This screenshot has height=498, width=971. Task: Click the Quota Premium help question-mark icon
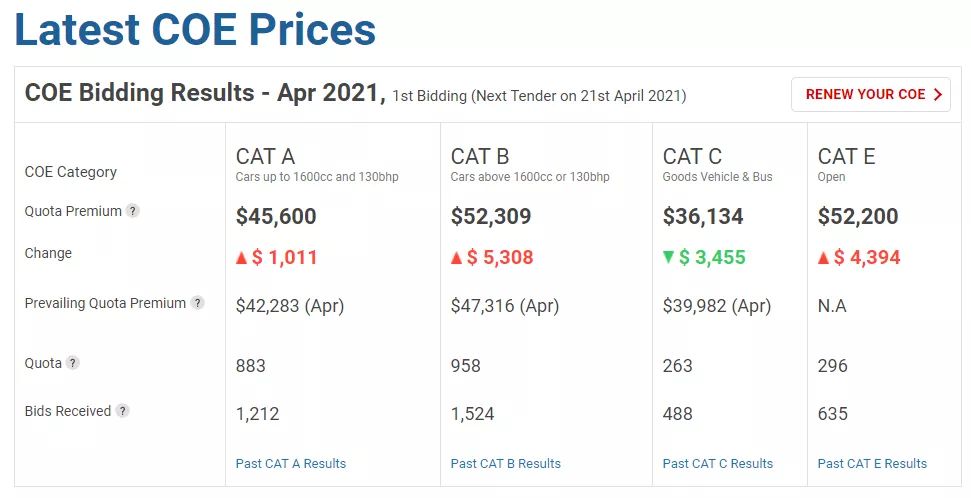tap(133, 211)
